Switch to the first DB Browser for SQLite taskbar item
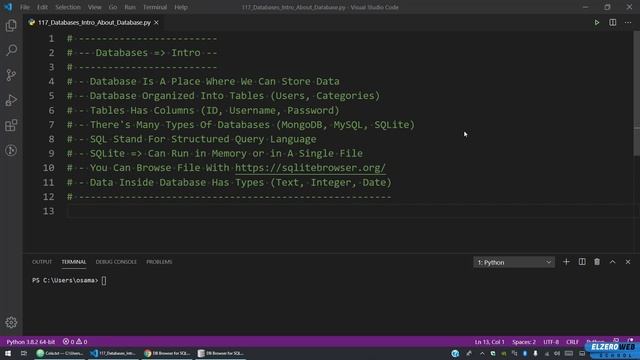The image size is (640, 360). click(x=167, y=353)
